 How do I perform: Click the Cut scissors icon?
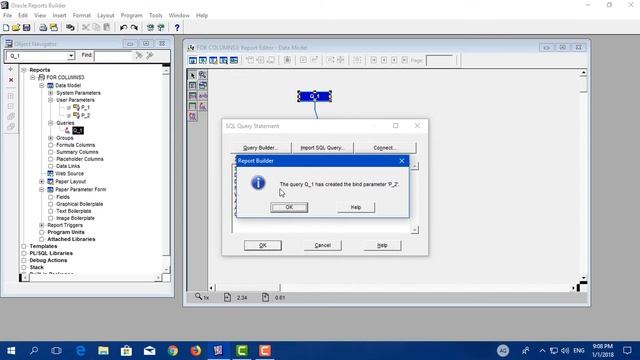[86, 28]
